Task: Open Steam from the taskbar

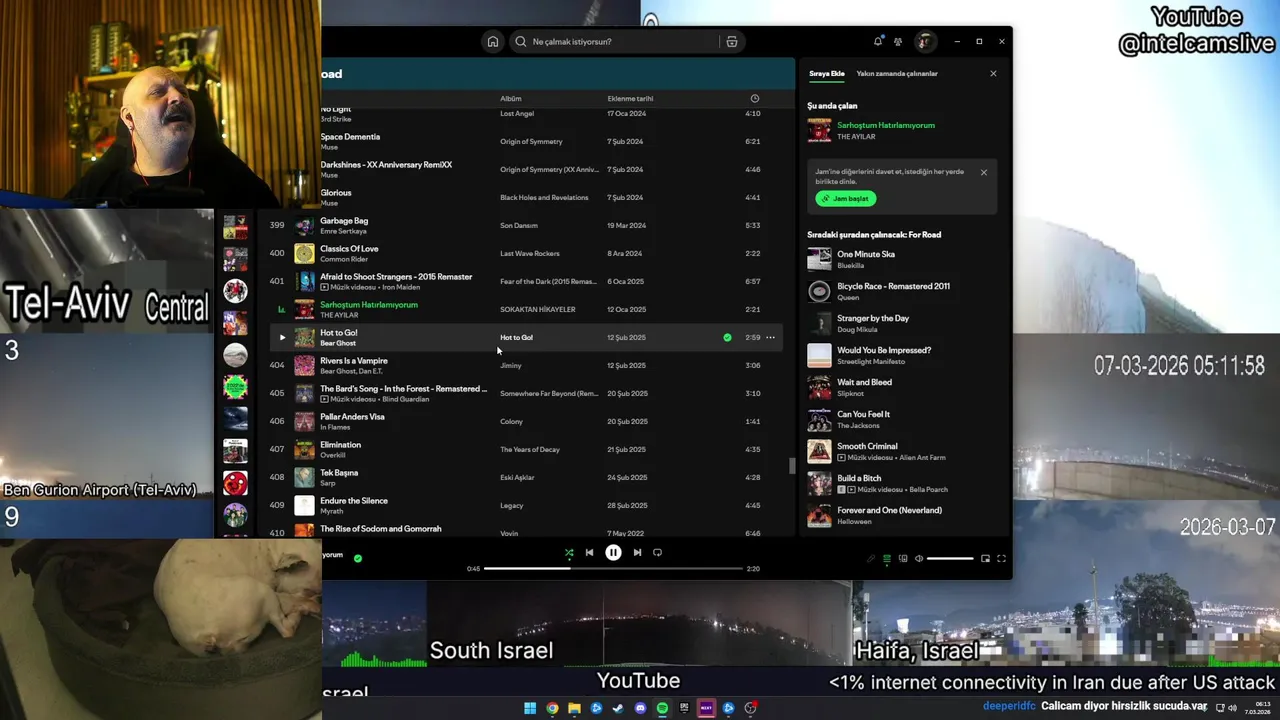Action: click(x=618, y=708)
